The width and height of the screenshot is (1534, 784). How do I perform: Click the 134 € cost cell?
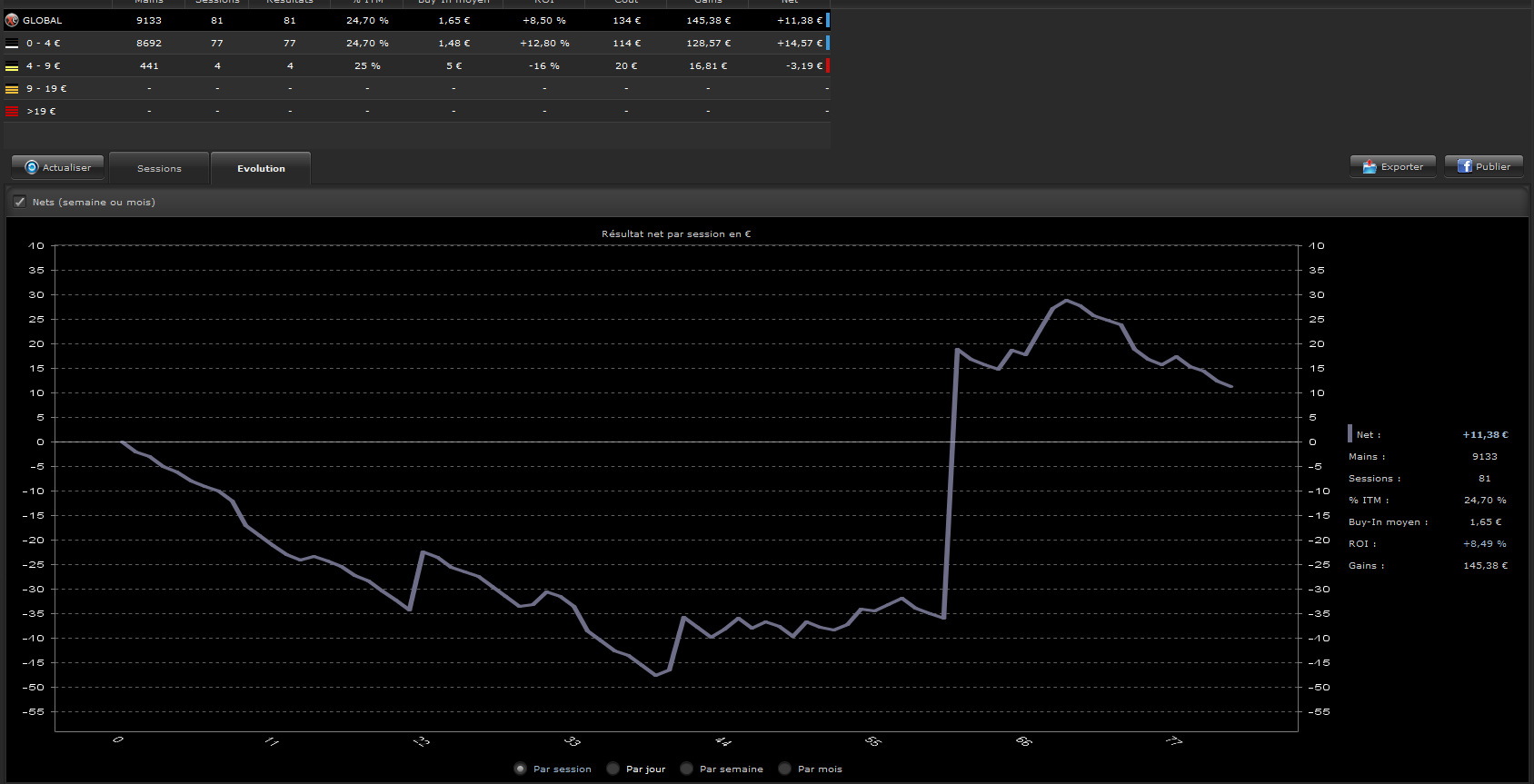pos(626,20)
